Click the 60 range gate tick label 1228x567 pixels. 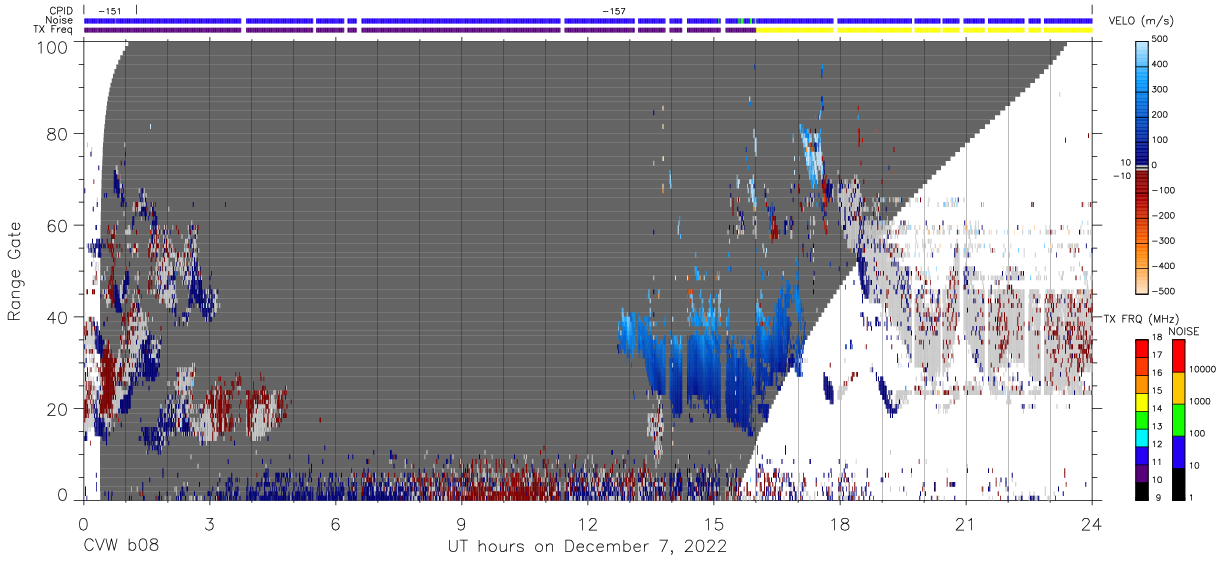click(x=58, y=226)
